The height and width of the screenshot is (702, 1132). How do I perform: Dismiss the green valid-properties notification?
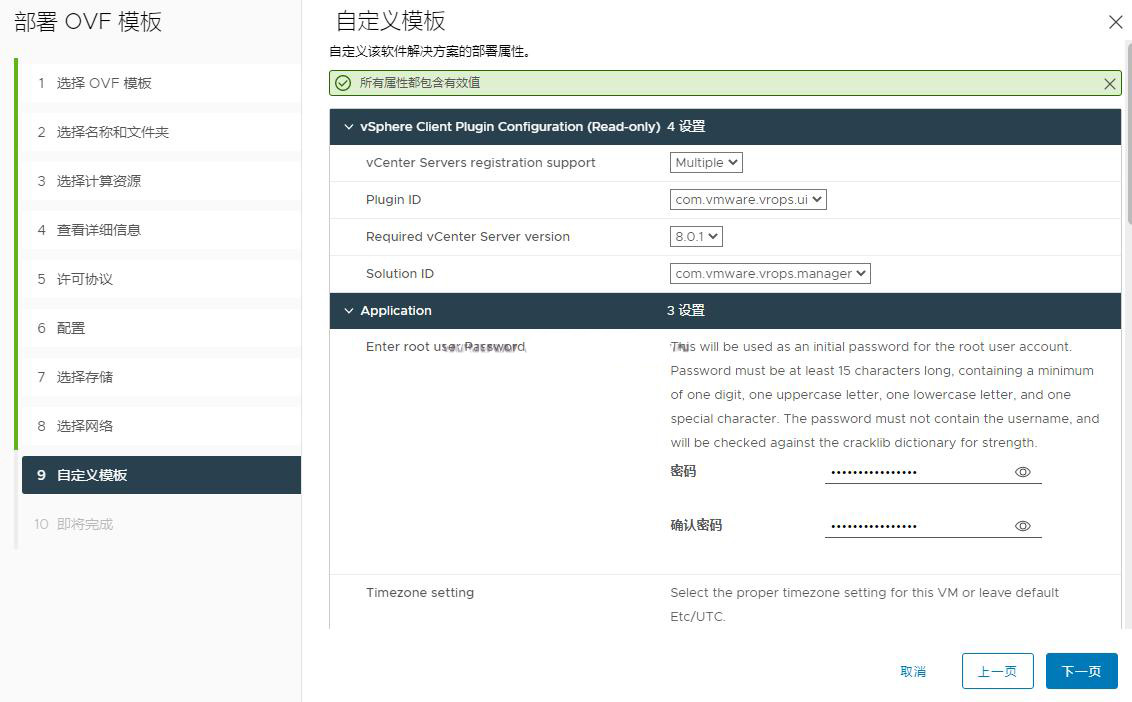[1109, 84]
